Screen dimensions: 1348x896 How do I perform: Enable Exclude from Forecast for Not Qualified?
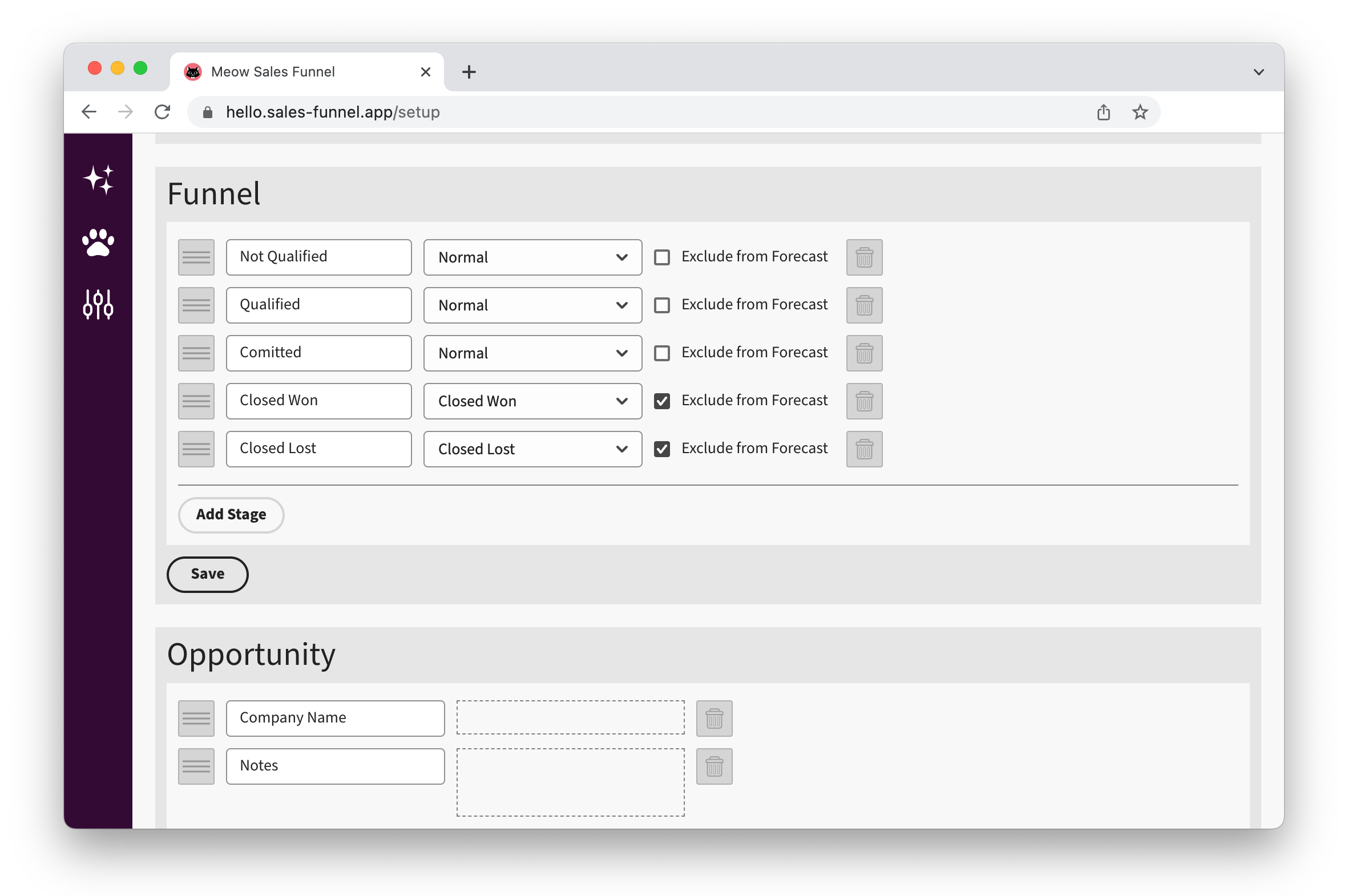pyautogui.click(x=661, y=257)
